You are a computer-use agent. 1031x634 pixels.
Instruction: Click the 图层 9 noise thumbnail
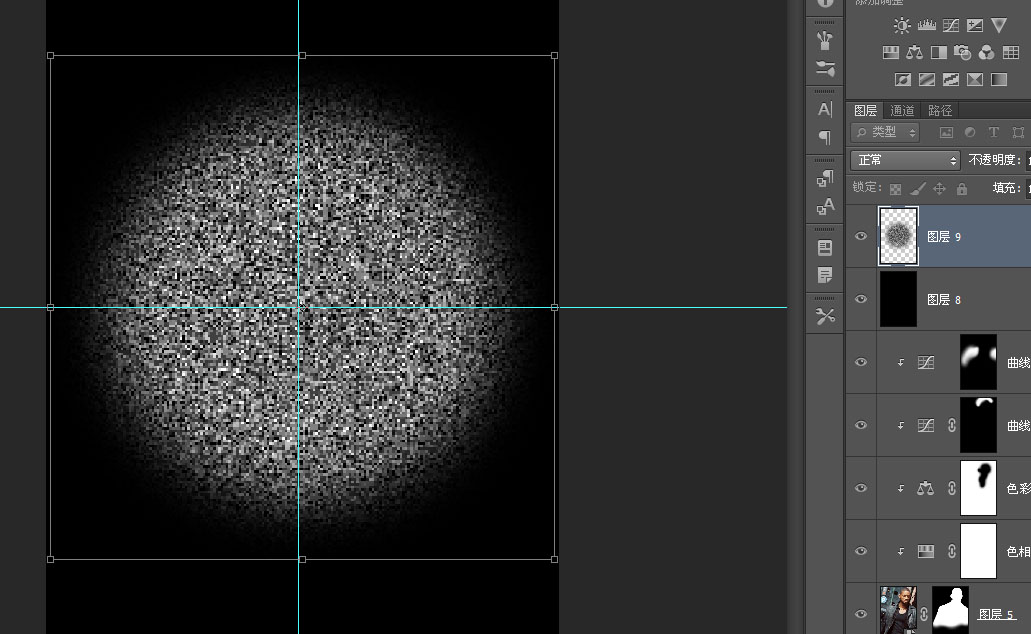point(898,236)
